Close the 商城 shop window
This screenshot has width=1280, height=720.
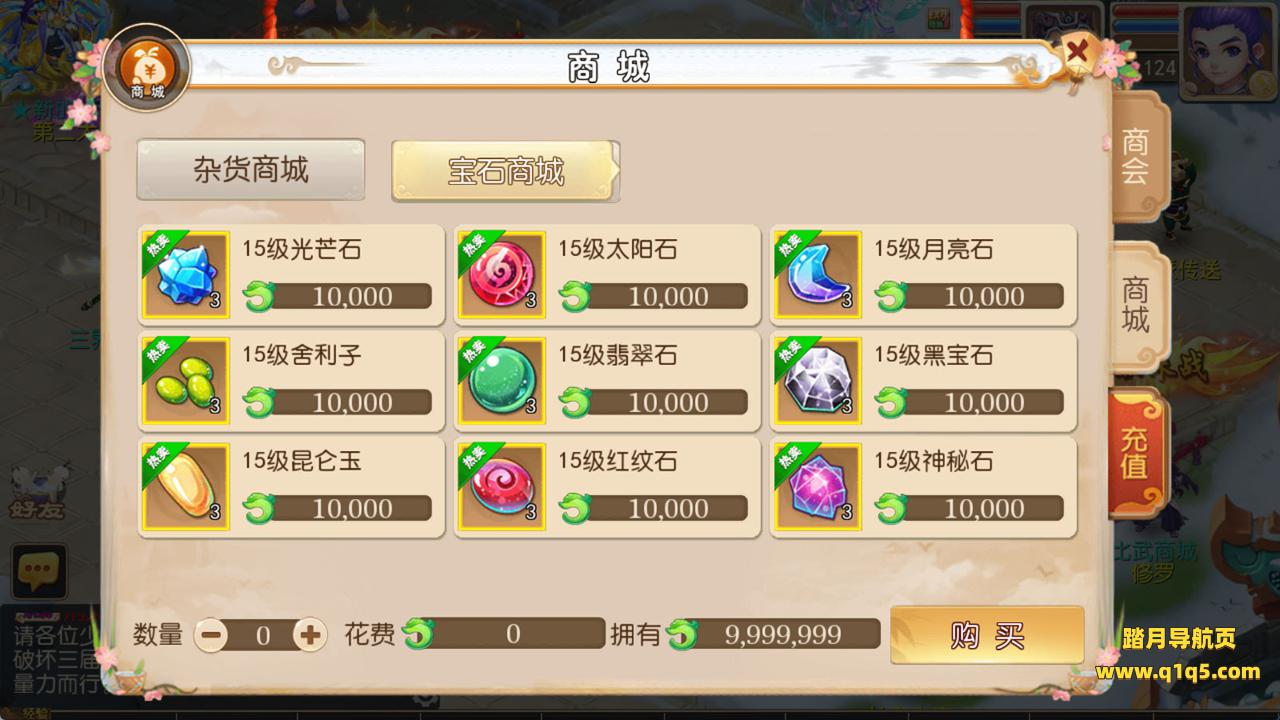point(1078,52)
